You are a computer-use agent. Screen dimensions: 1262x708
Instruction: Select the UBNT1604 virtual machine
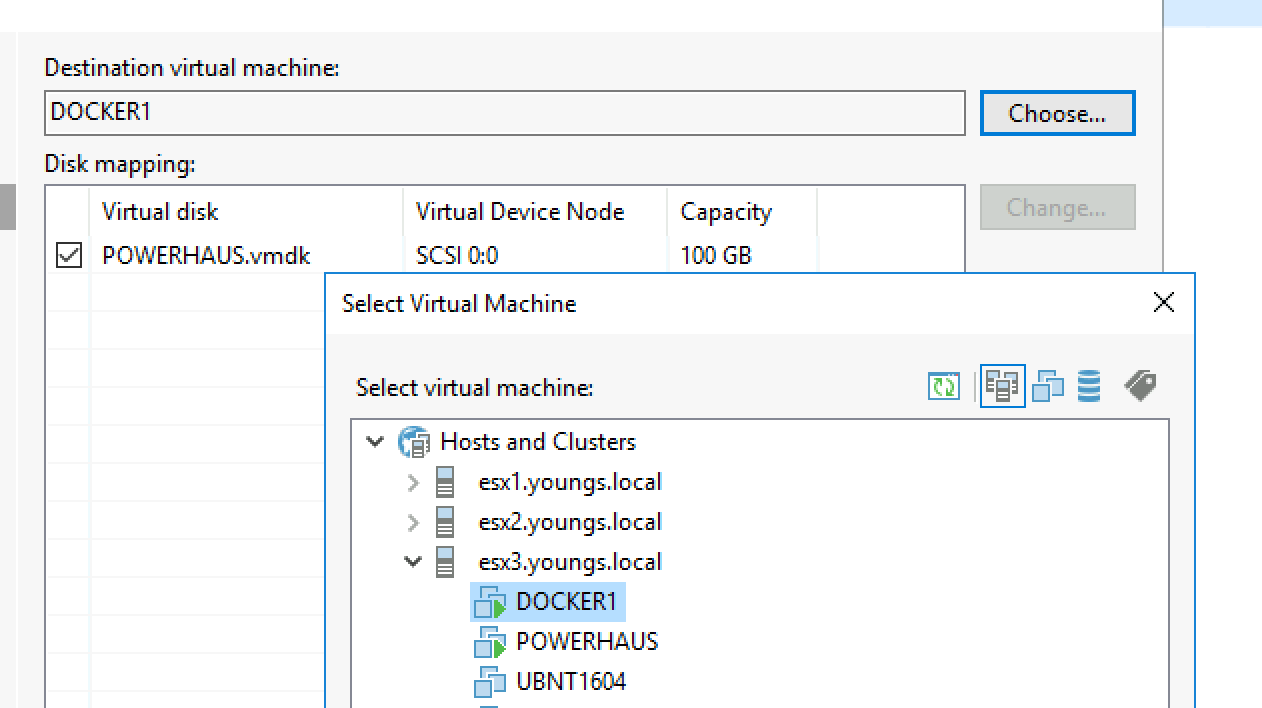[x=571, y=682]
